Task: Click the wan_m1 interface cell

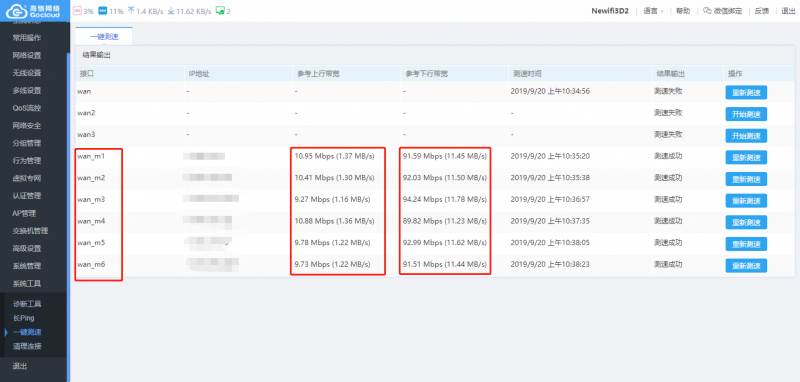Action: pyautogui.click(x=91, y=156)
